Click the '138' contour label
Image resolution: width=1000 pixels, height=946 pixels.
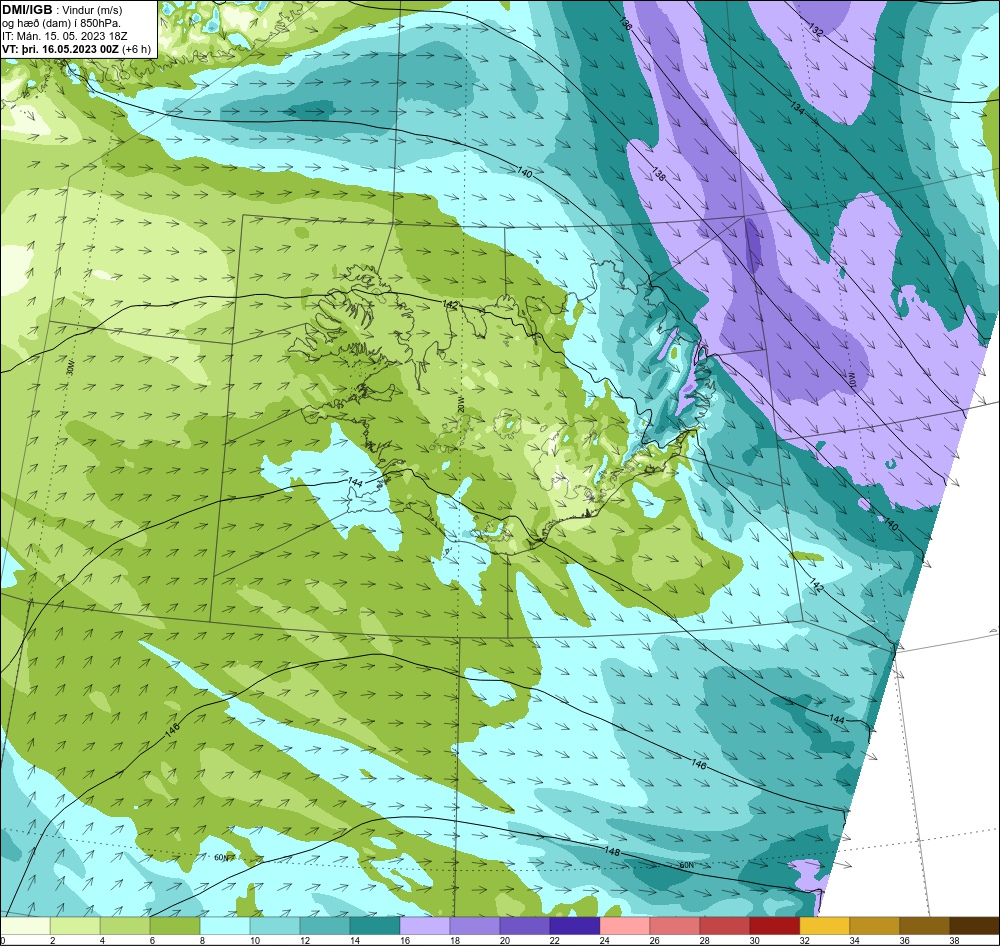click(658, 174)
